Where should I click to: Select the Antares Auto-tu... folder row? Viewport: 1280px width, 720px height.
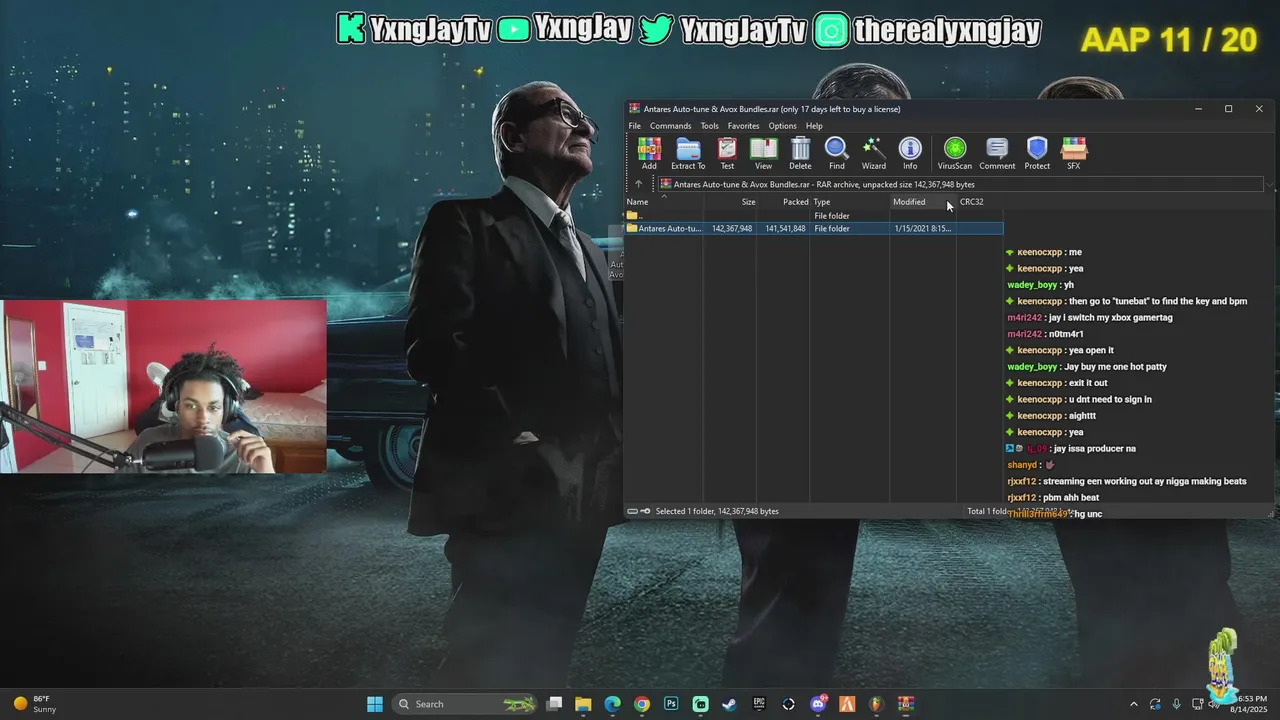pos(814,229)
